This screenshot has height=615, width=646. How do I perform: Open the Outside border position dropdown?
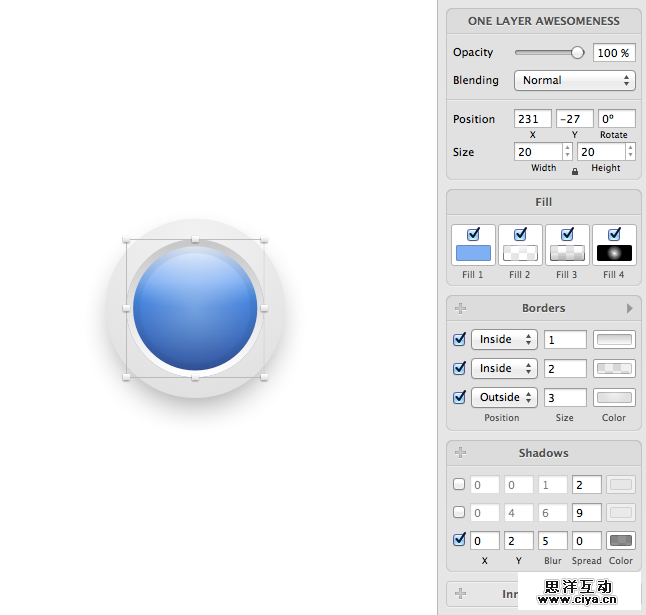(x=504, y=397)
